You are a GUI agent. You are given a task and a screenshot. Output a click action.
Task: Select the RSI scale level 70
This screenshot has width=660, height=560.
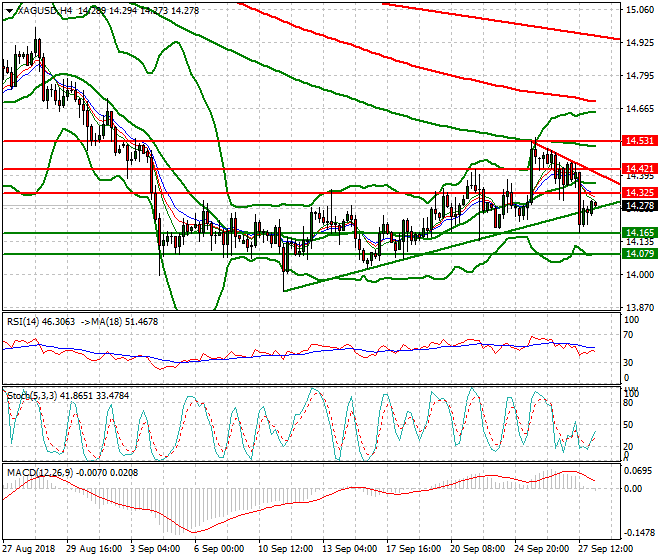(629, 336)
